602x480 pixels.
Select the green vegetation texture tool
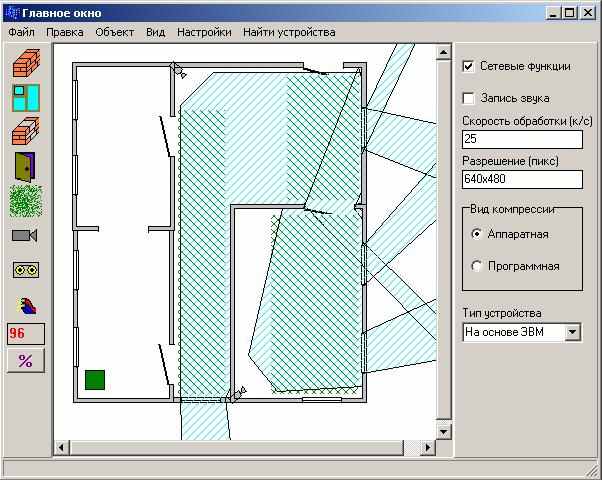click(x=26, y=201)
